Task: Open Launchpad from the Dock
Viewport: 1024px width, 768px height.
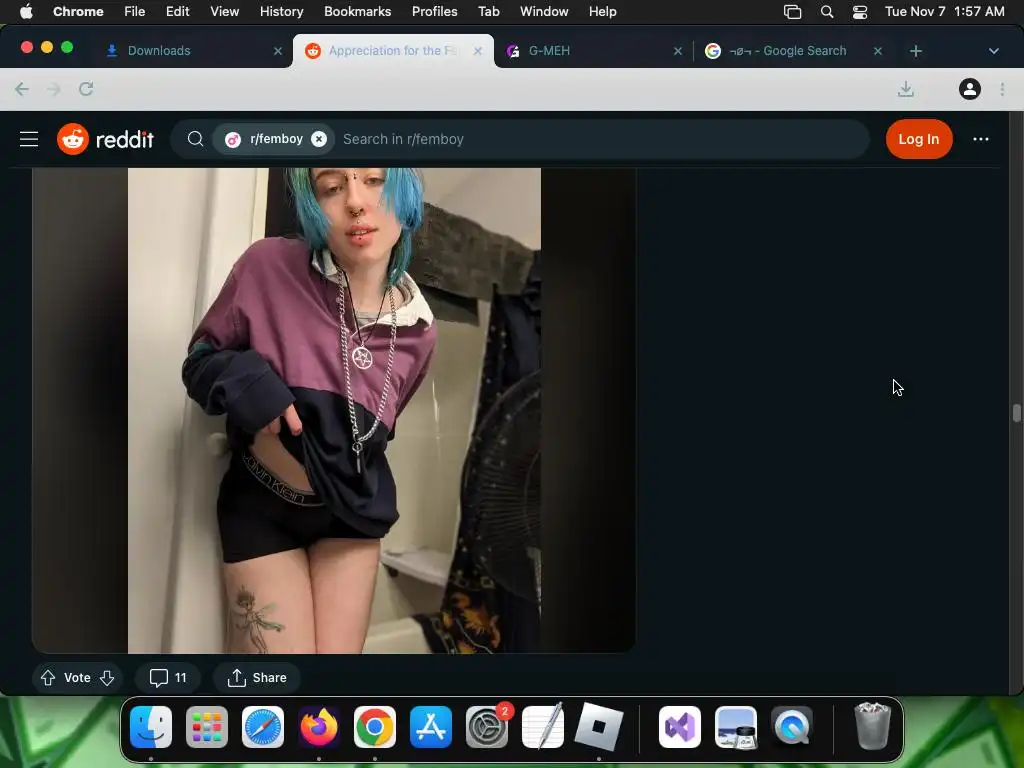Action: pos(207,727)
